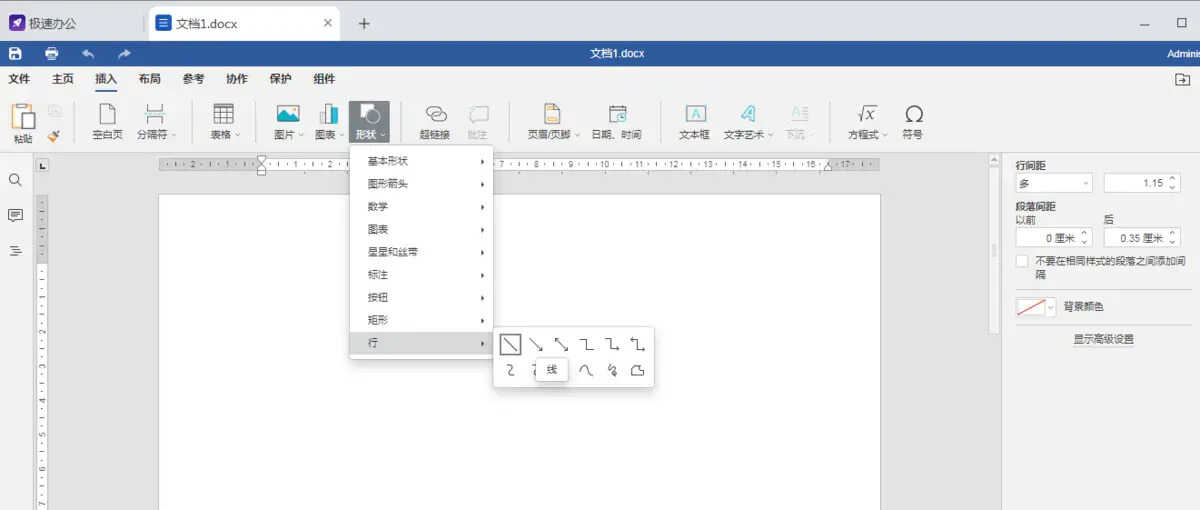
Task: Click the 后 spacing after 0.35 field
Action: click(1142, 238)
